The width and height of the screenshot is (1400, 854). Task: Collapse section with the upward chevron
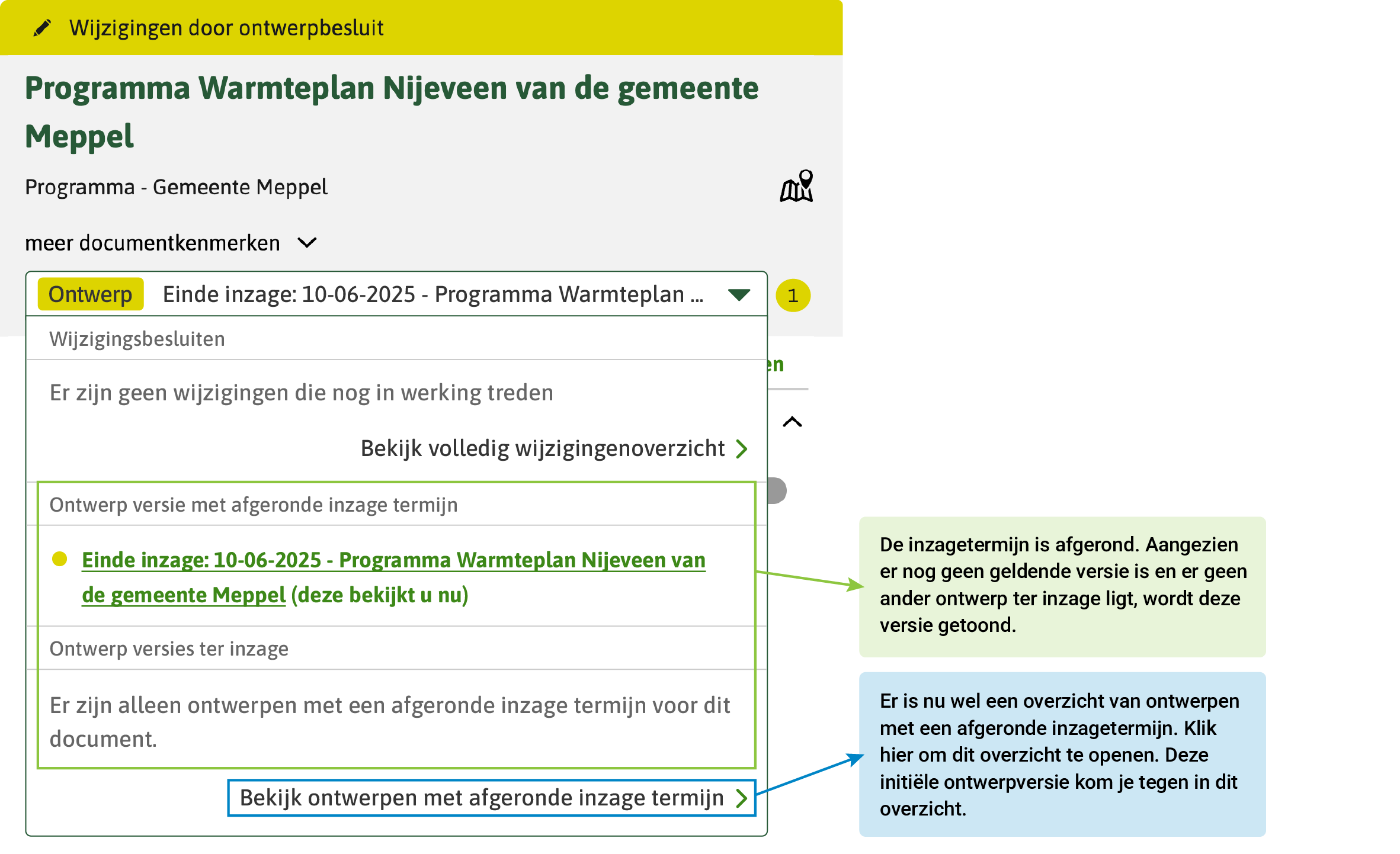tap(792, 422)
